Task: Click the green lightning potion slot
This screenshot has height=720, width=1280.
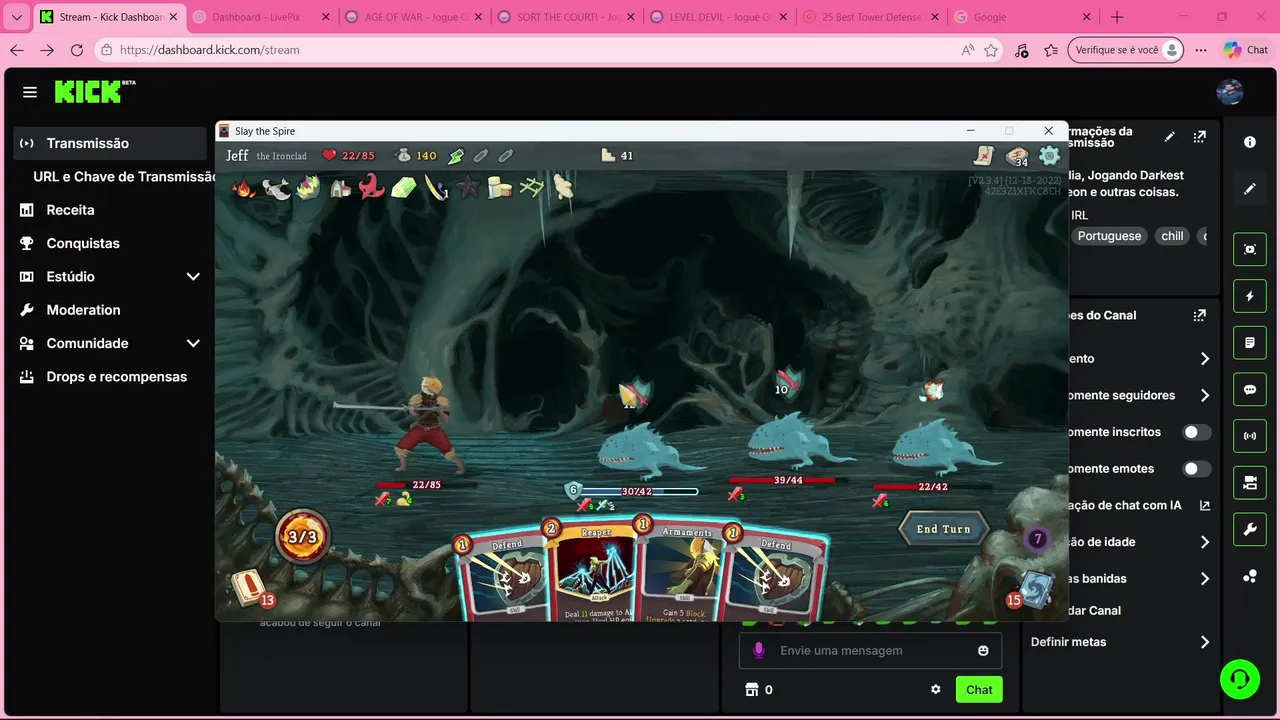Action: point(456,155)
